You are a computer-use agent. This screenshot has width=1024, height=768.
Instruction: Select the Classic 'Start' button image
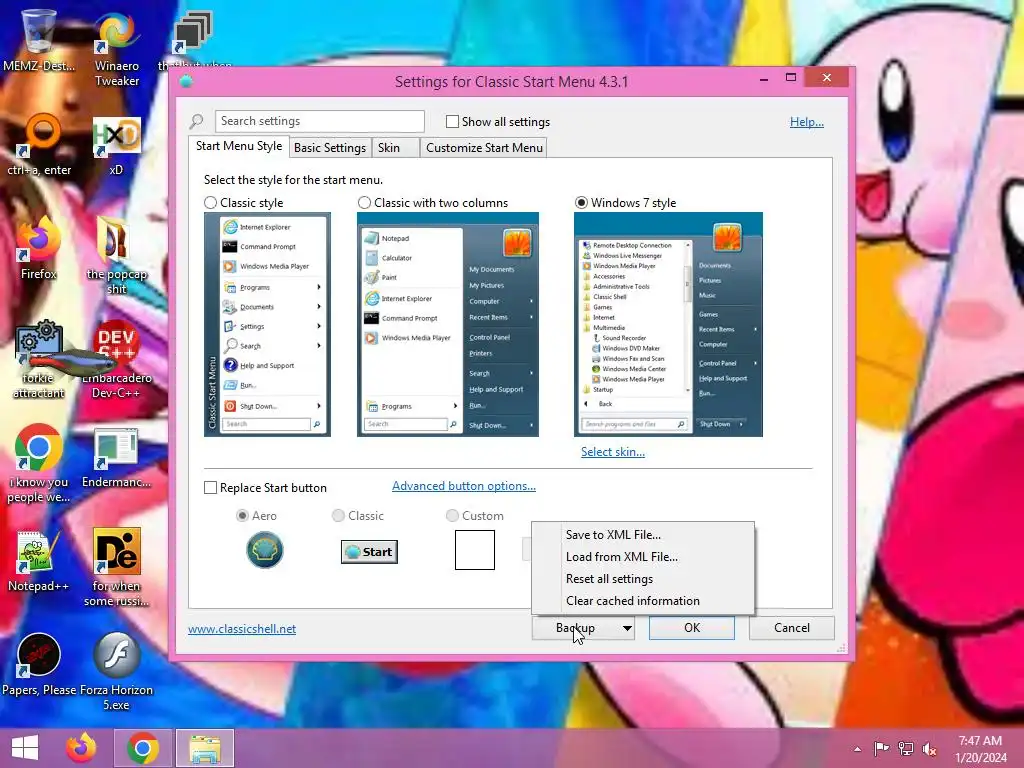pos(370,552)
